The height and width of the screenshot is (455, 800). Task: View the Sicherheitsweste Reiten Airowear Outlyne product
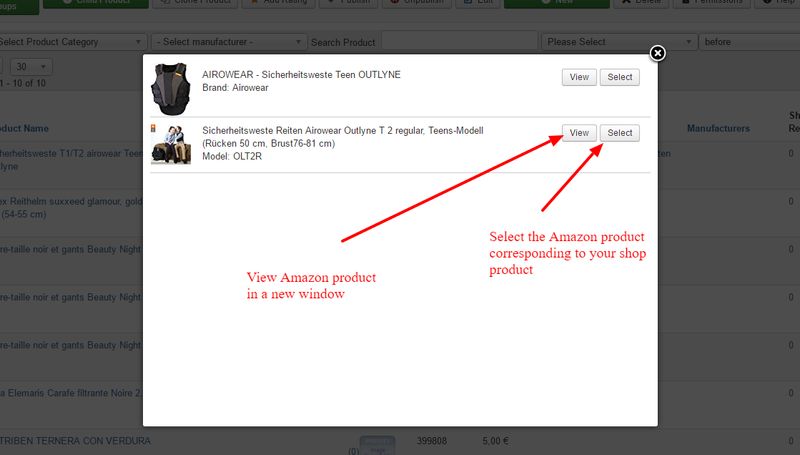(579, 133)
